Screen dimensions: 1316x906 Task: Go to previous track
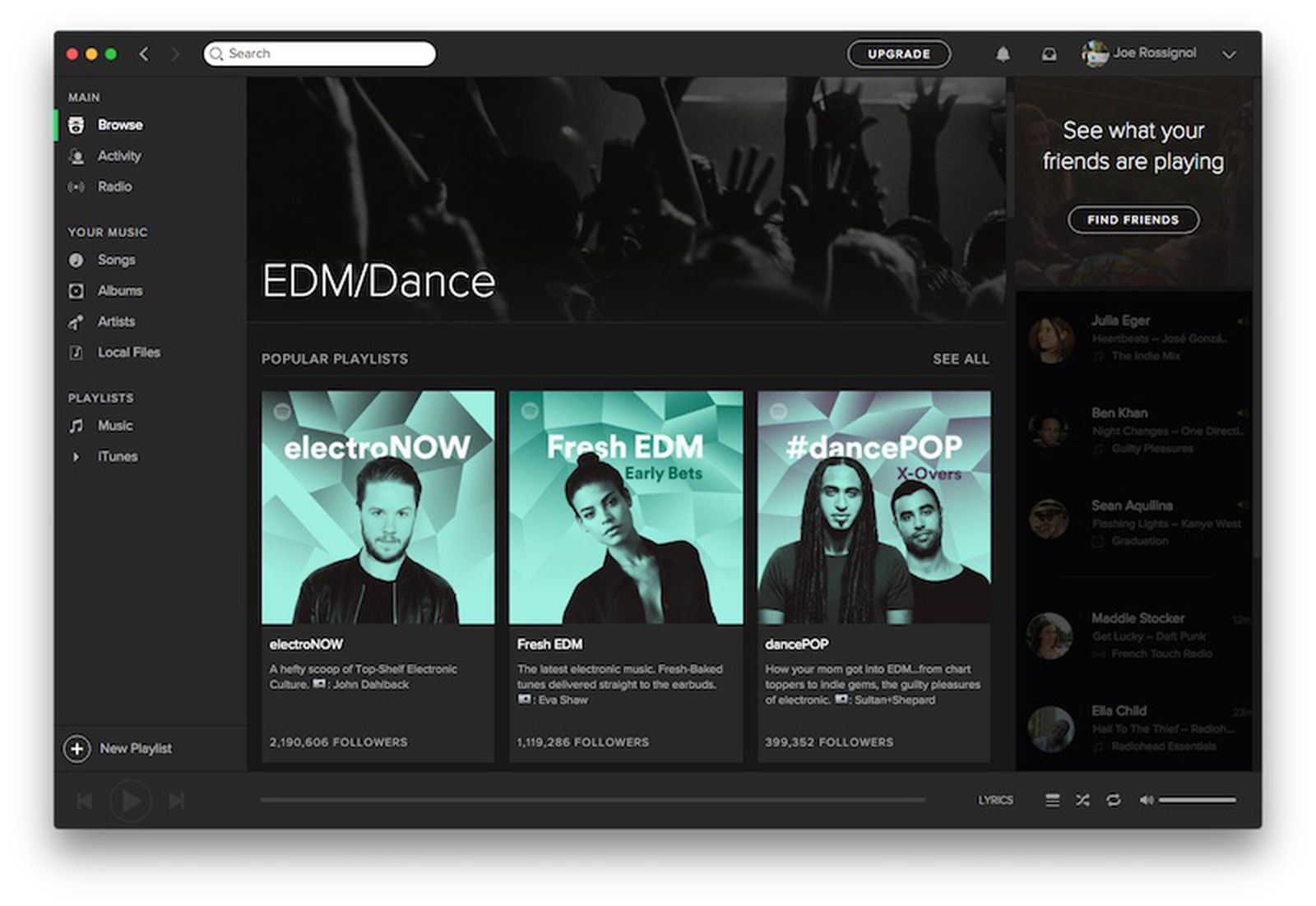85,800
